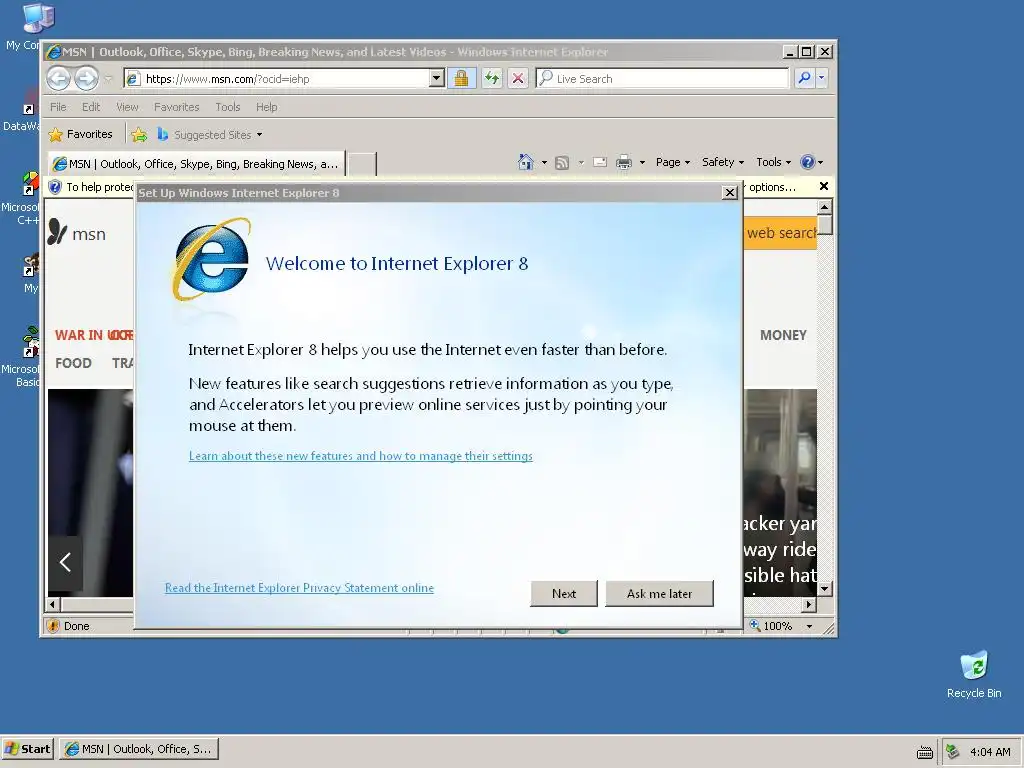Open recent pages dropdown beside Forward arrow
This screenshot has height=768, width=1024.
[108, 79]
